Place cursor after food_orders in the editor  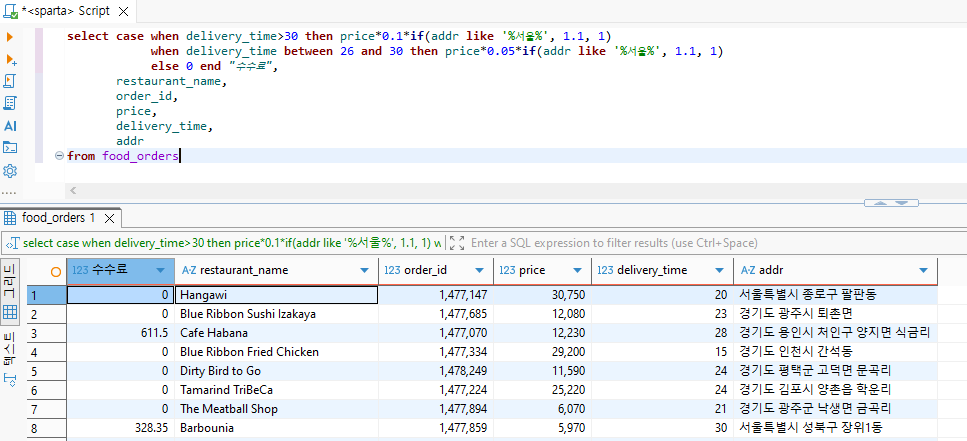179,156
